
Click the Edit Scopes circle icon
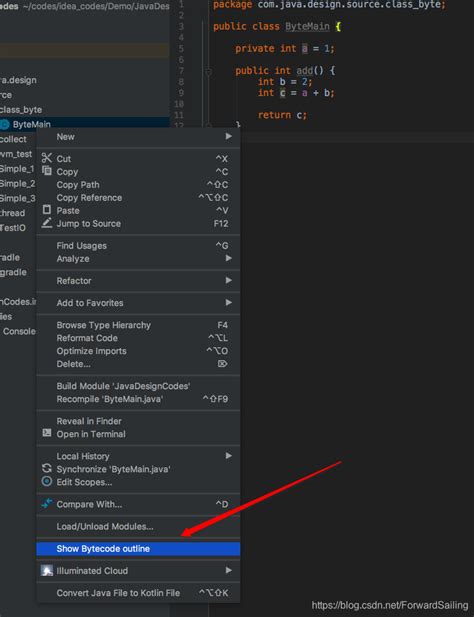click(47, 481)
